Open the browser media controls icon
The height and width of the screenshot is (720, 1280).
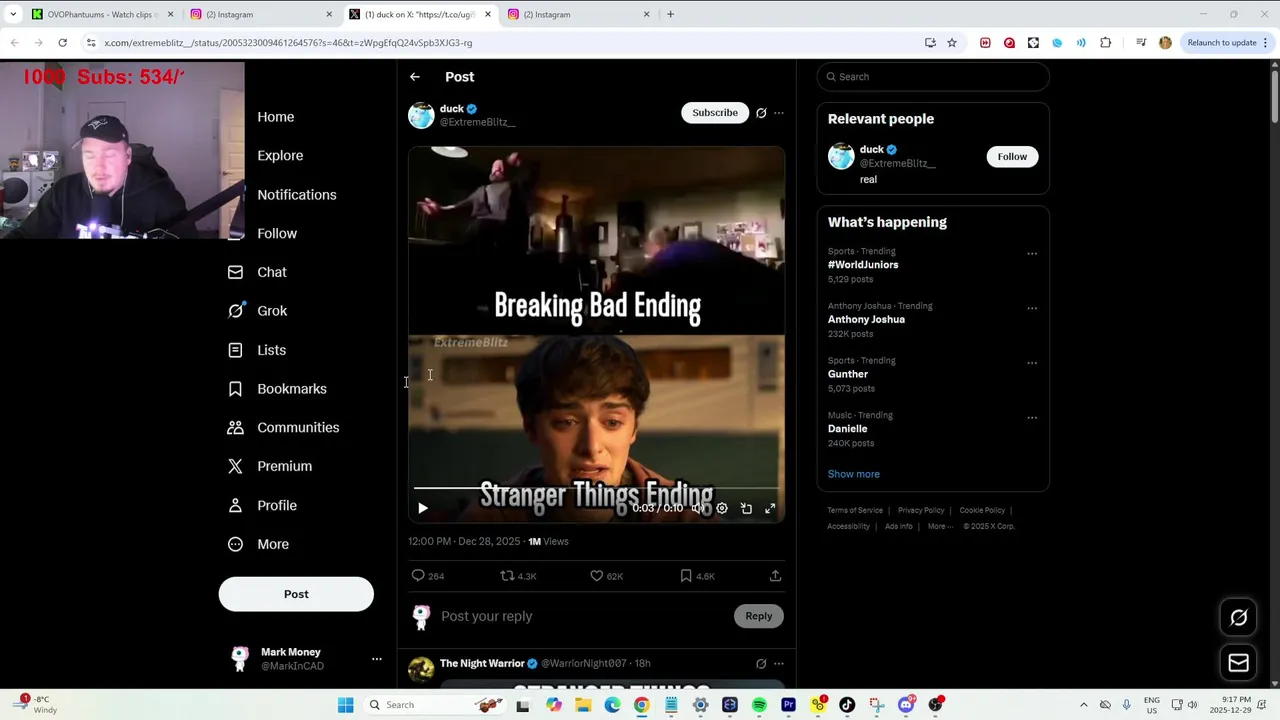1141,43
